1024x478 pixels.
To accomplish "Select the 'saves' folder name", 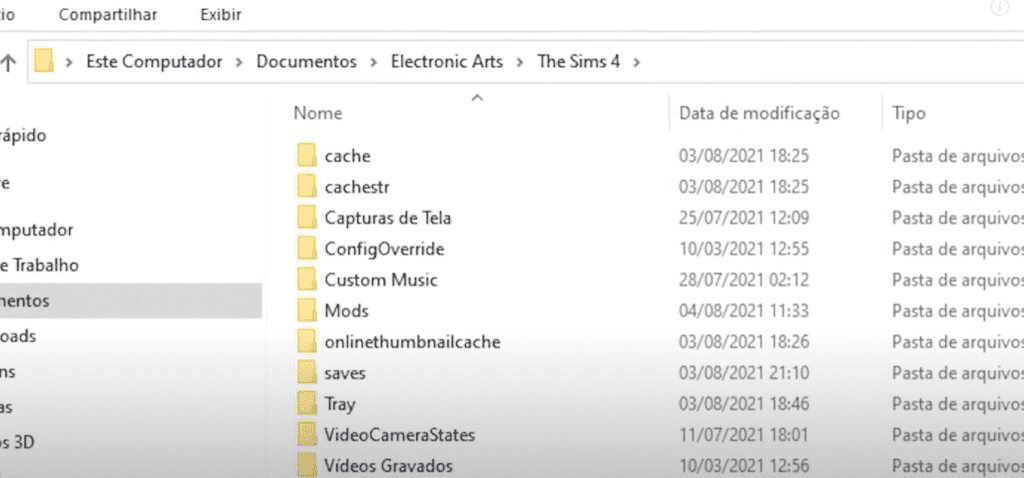I will tap(345, 373).
